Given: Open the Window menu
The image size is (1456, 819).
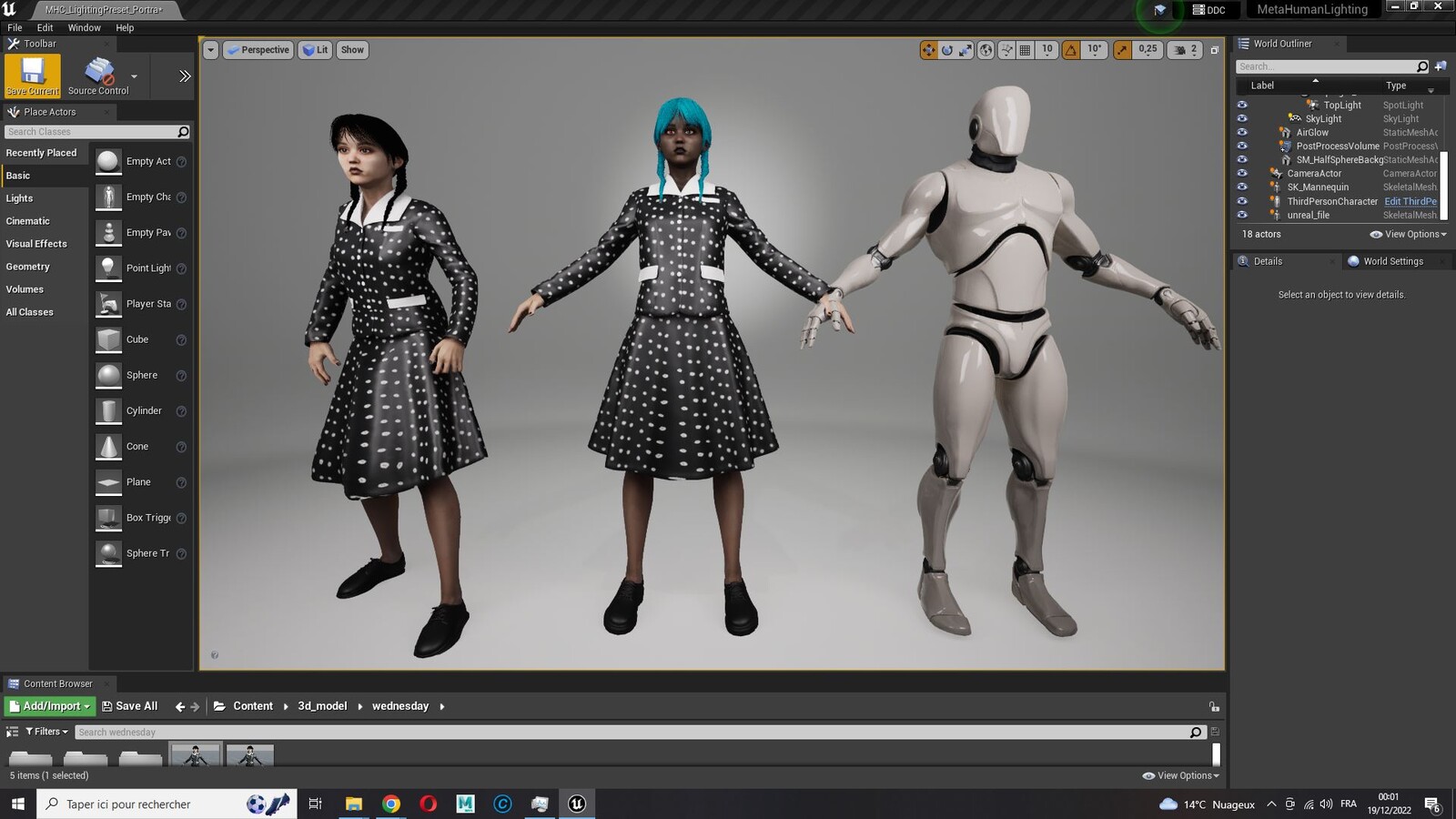Looking at the screenshot, I should click(84, 27).
